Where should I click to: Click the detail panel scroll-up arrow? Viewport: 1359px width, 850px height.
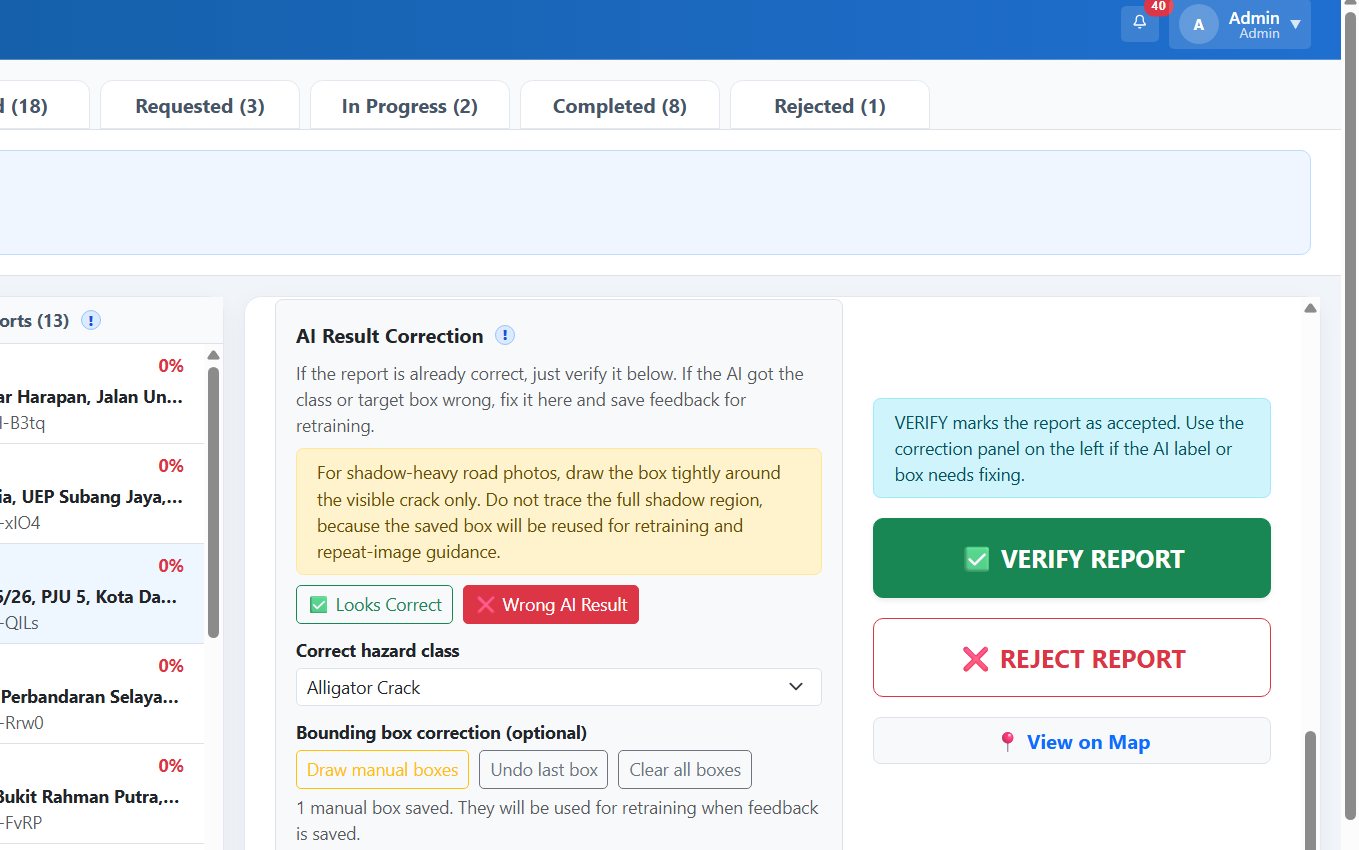1310,308
